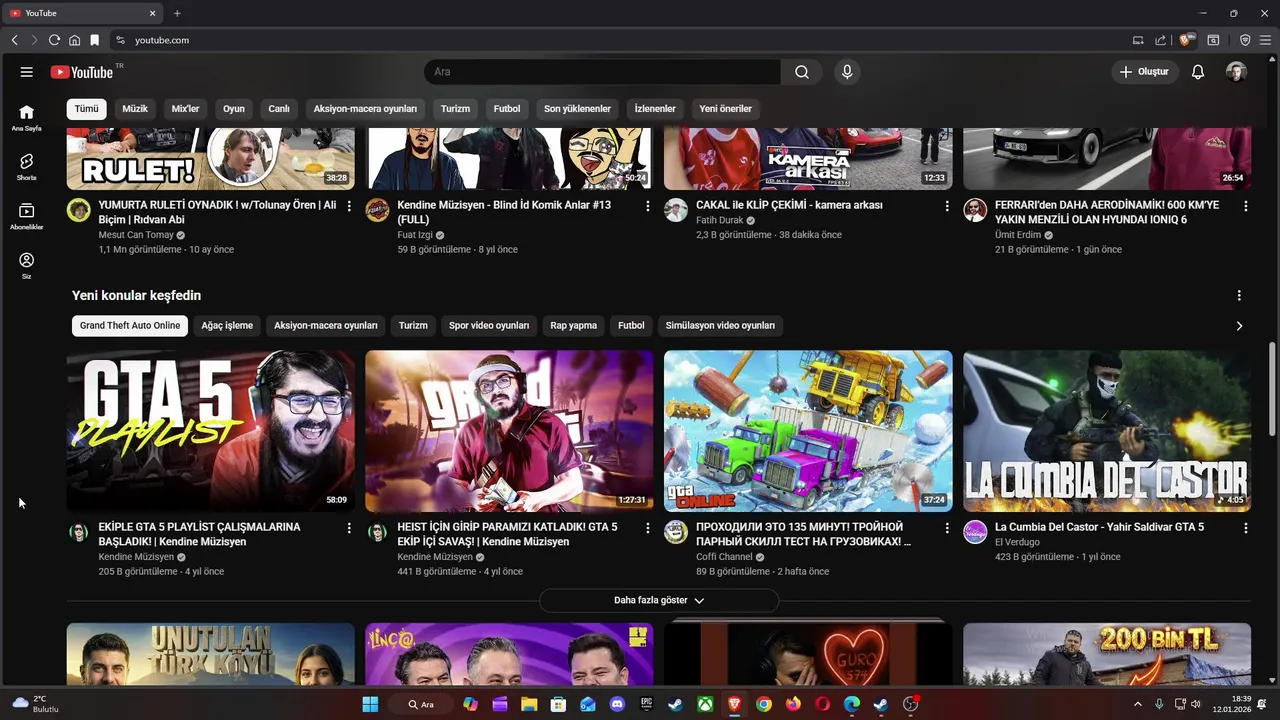Play the La Cumbia Del Castor thumbnail
Image resolution: width=1280 pixels, height=720 pixels.
tap(1107, 431)
